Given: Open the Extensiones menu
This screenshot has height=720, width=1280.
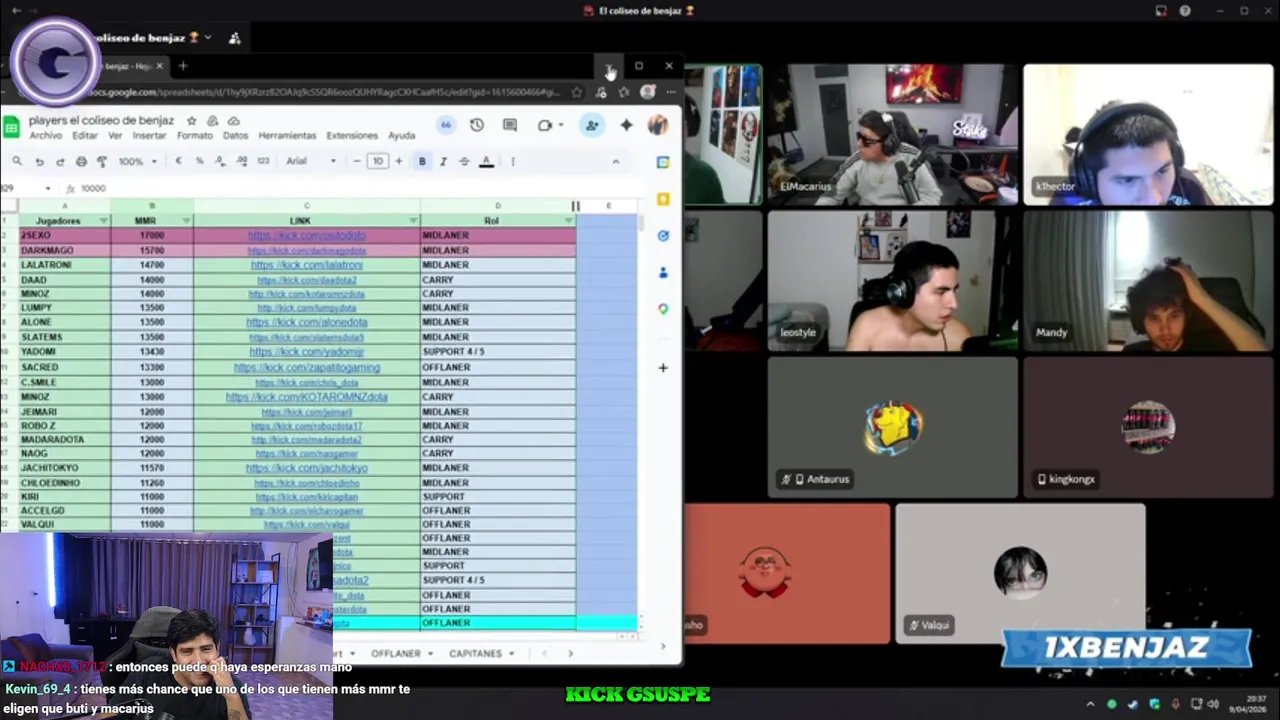Looking at the screenshot, I should (352, 136).
